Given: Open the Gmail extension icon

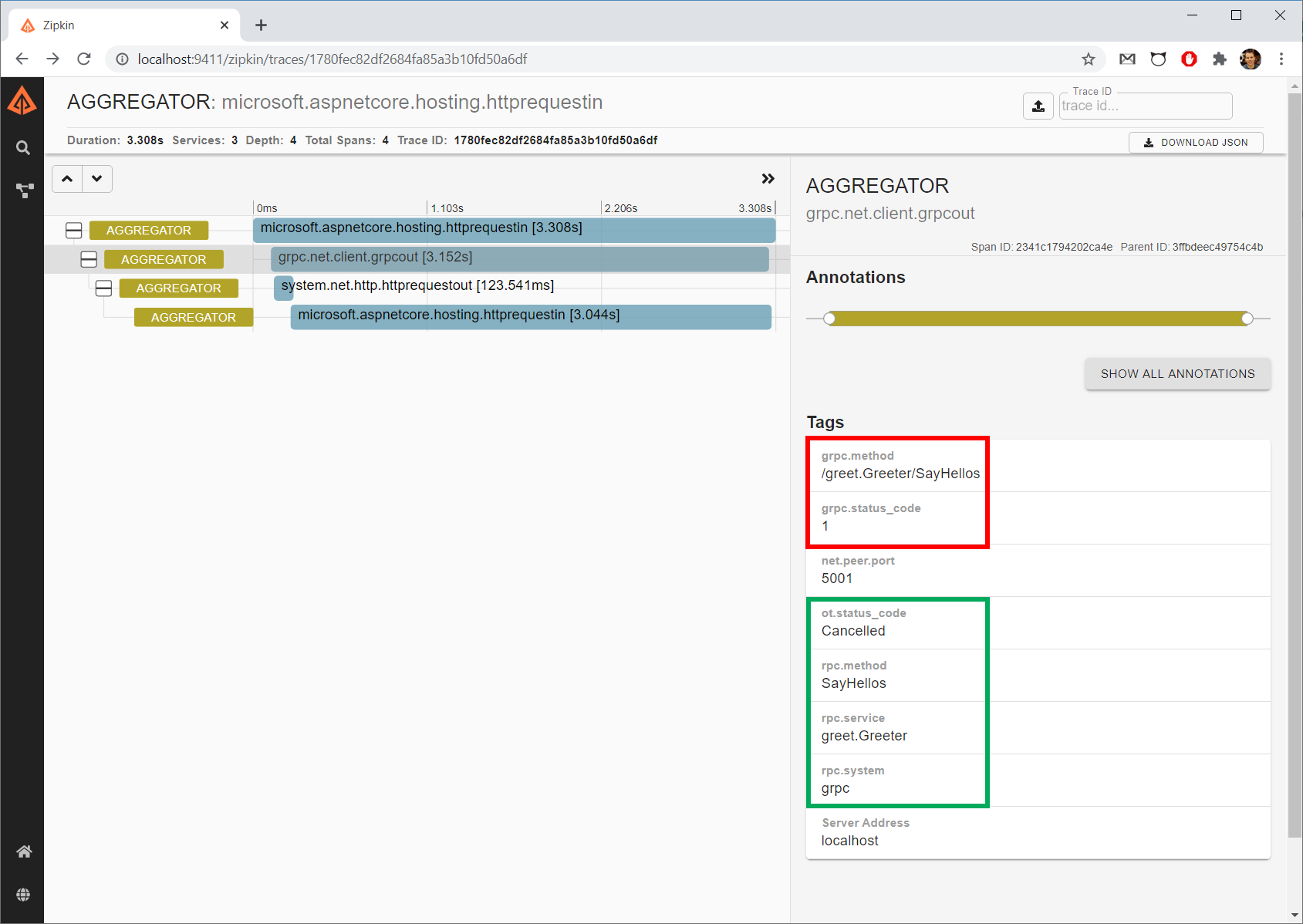Looking at the screenshot, I should click(x=1127, y=59).
